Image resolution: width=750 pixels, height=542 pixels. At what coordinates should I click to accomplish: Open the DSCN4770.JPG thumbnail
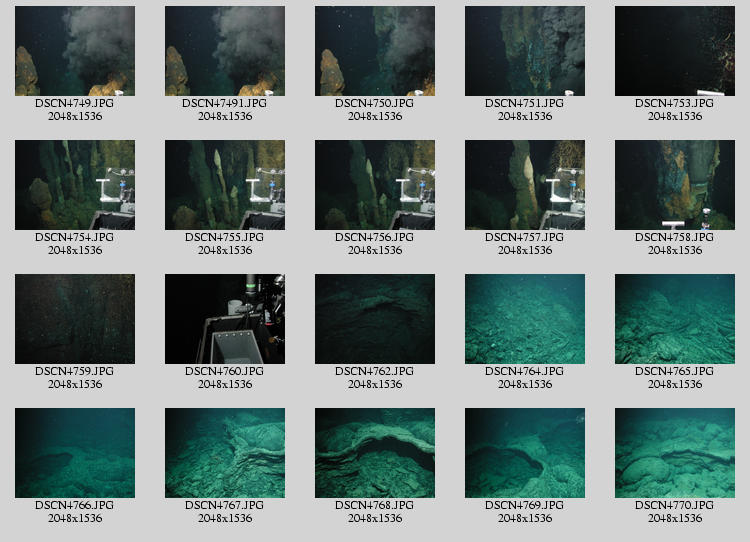(675, 453)
